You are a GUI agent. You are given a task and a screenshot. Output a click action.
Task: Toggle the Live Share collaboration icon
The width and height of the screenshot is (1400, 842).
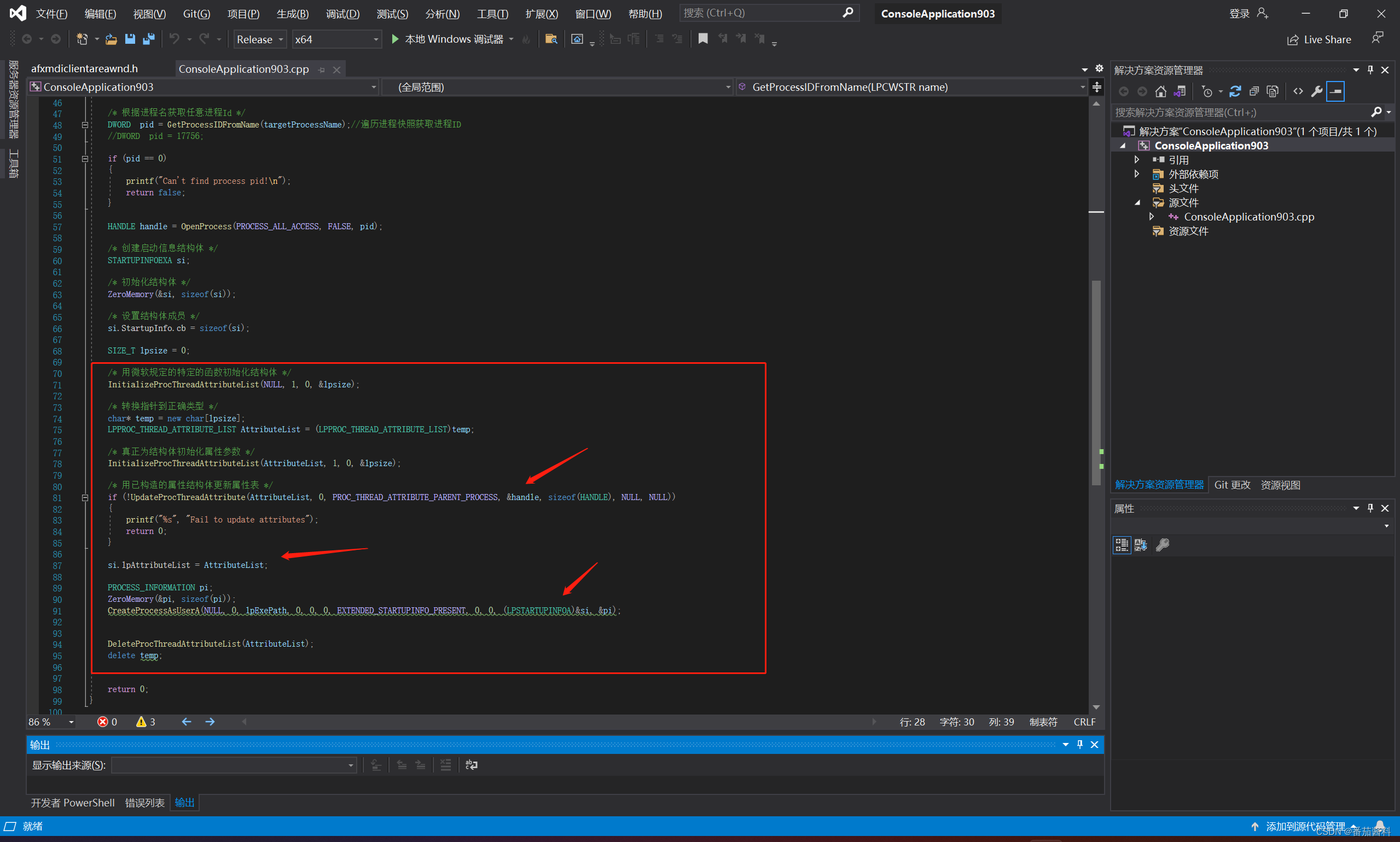click(1290, 39)
